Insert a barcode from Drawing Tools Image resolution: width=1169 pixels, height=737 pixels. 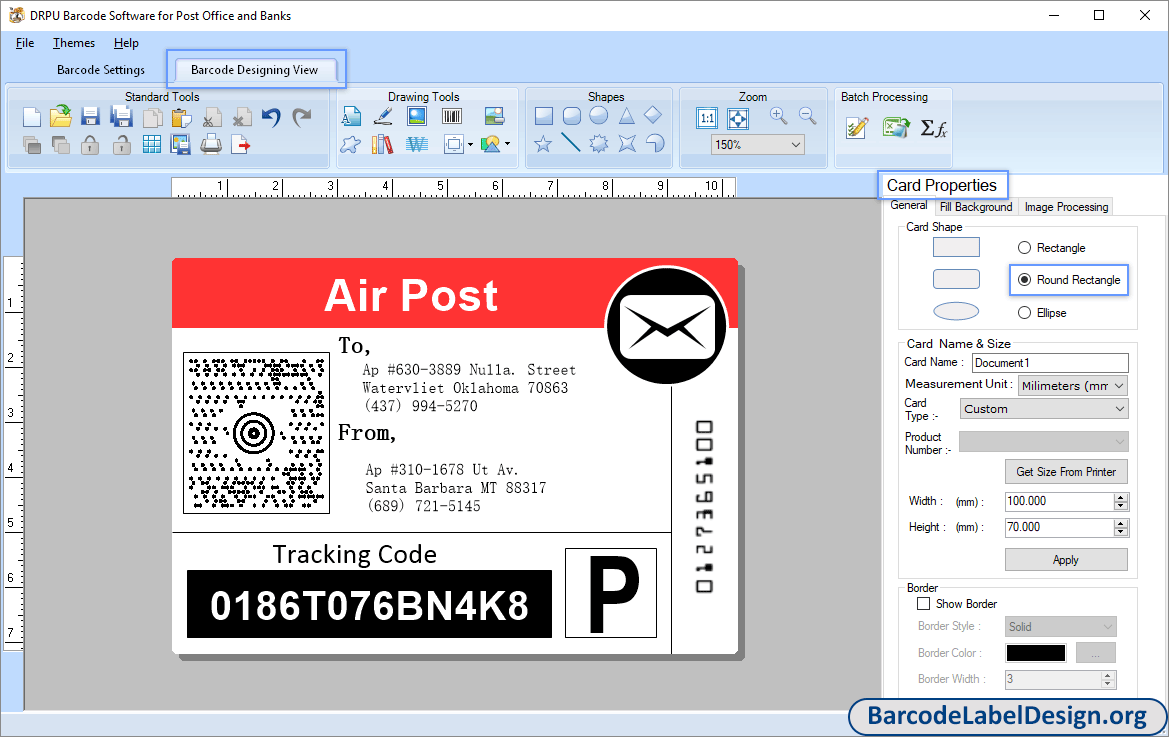[x=452, y=116]
